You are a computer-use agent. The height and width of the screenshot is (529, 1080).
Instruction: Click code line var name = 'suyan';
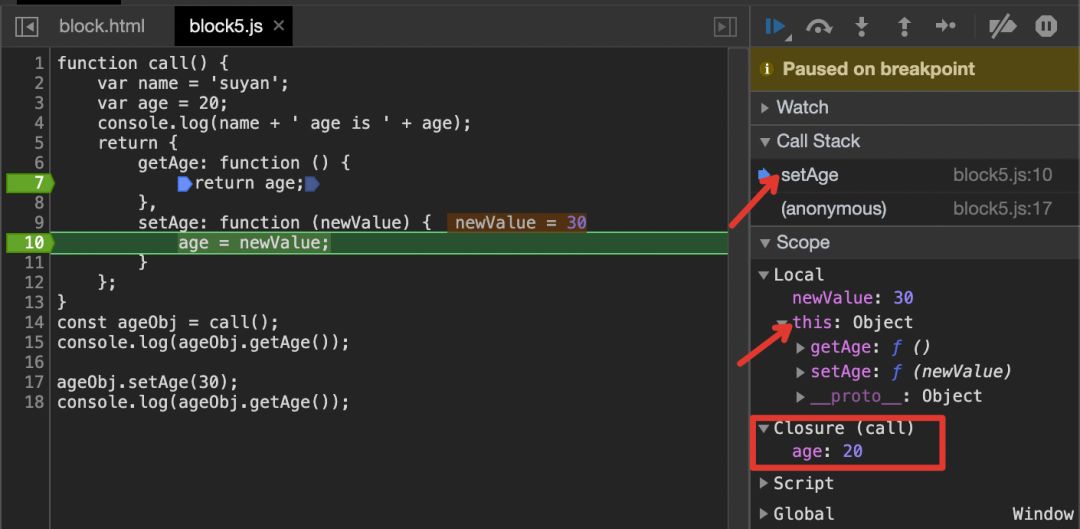coord(193,83)
